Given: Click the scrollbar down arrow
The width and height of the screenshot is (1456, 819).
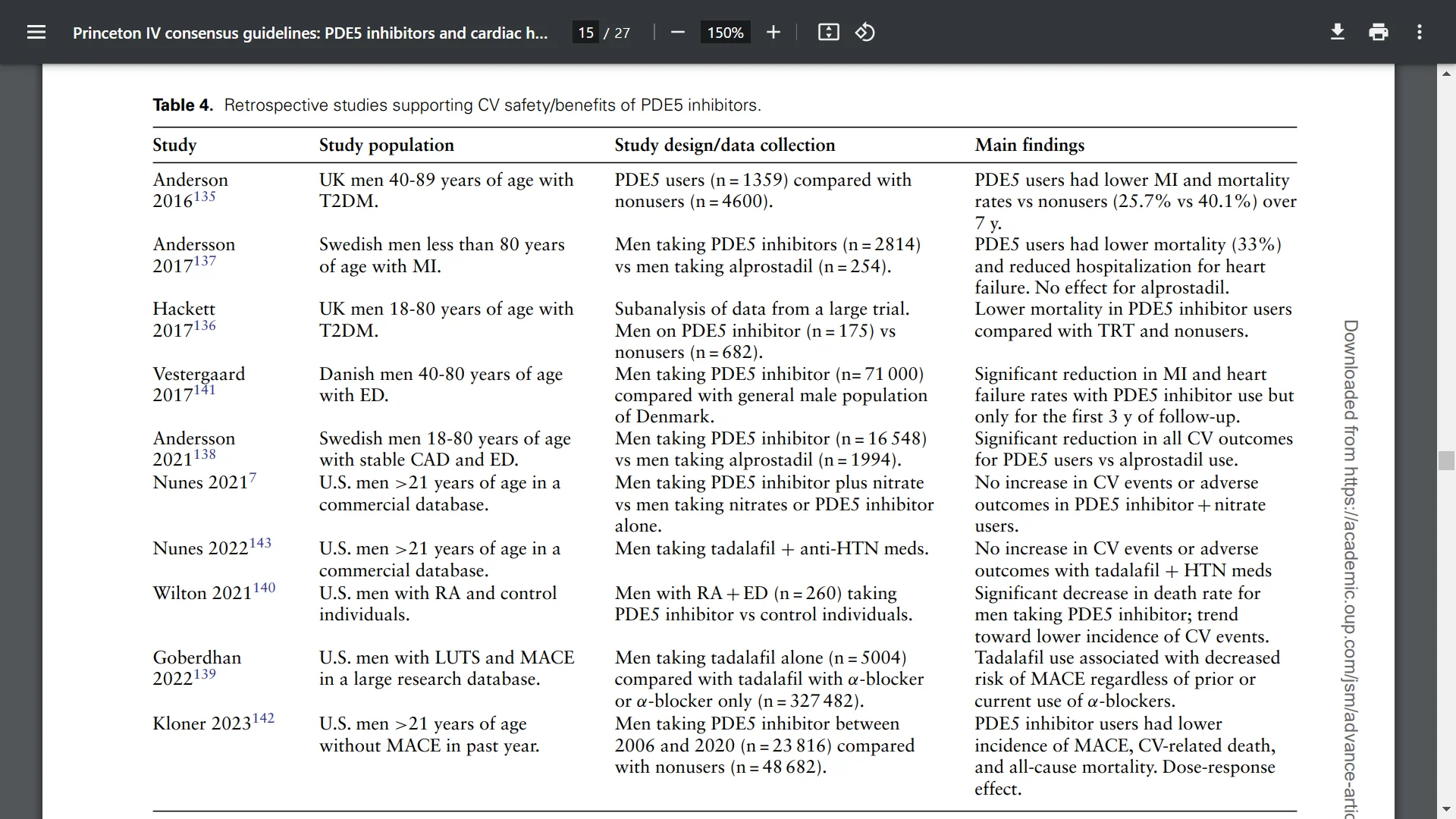Looking at the screenshot, I should [x=1446, y=810].
